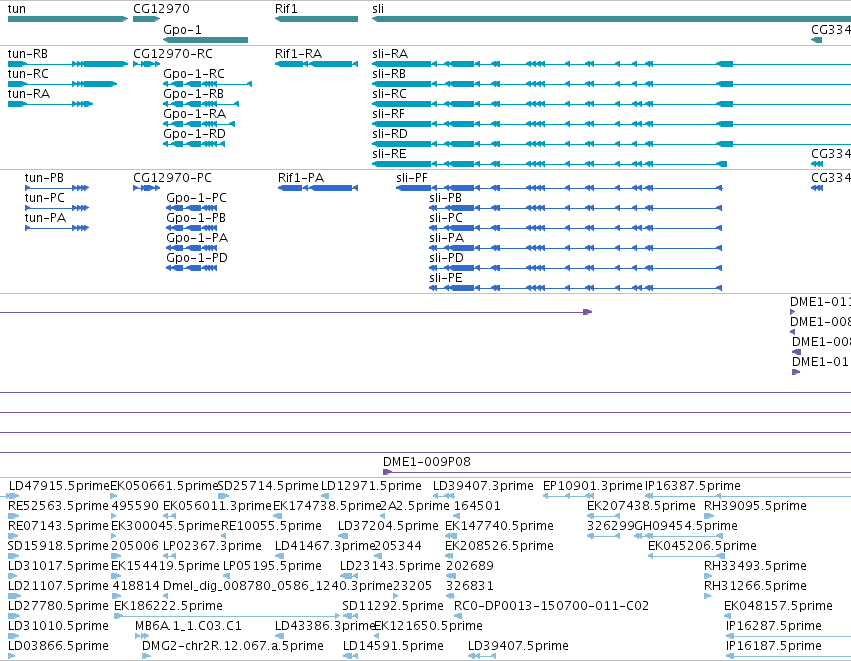Select EST label SD15918.5prime

(x=59, y=546)
